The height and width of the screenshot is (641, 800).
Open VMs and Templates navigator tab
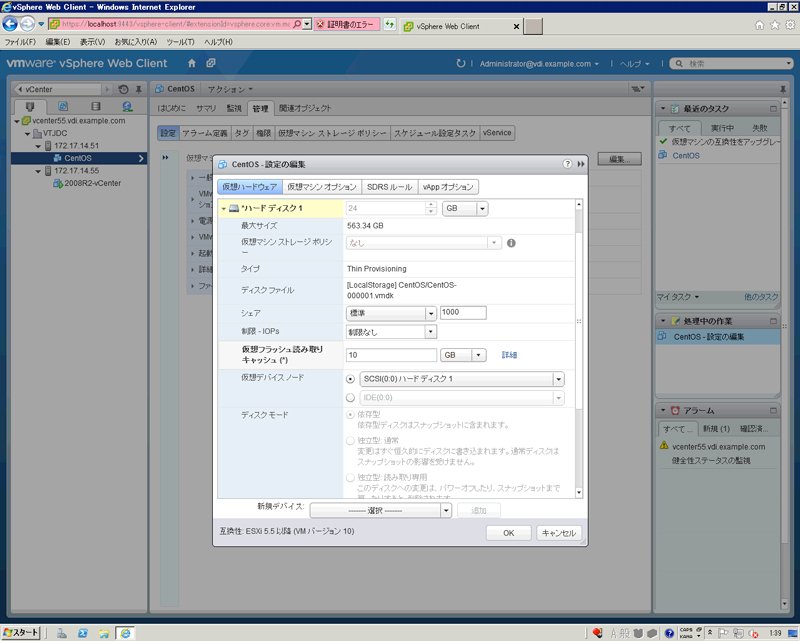pos(63,106)
